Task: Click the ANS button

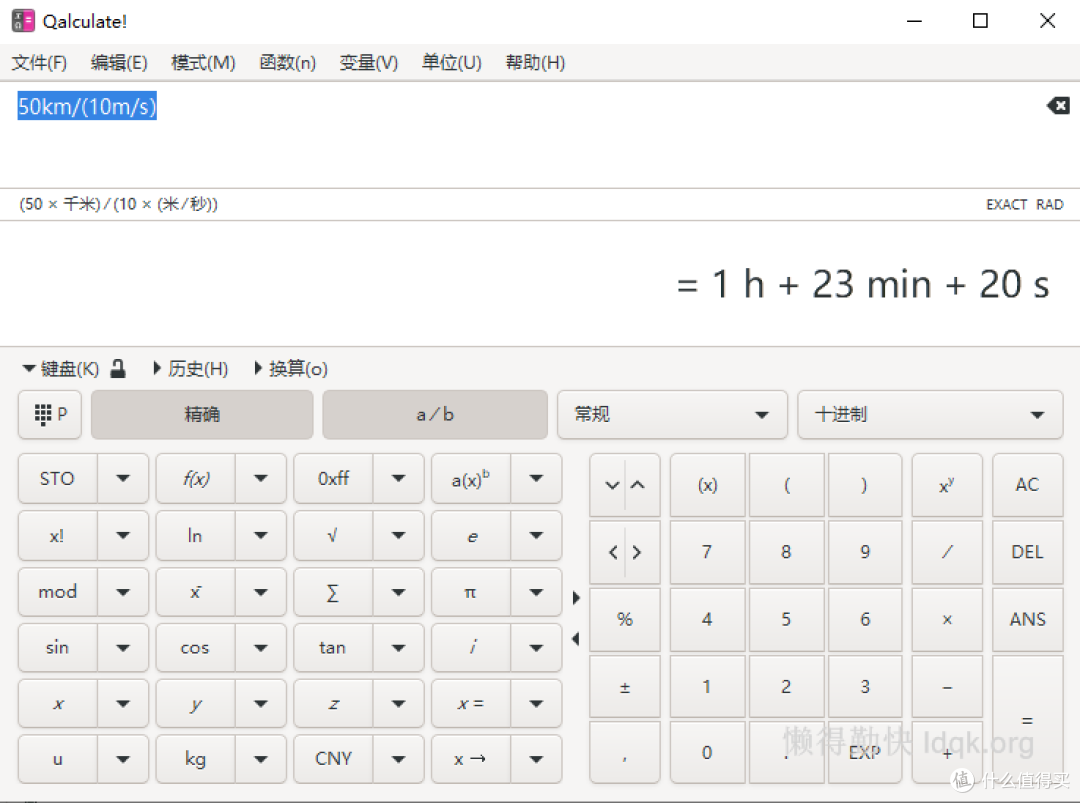Action: pyautogui.click(x=1027, y=620)
